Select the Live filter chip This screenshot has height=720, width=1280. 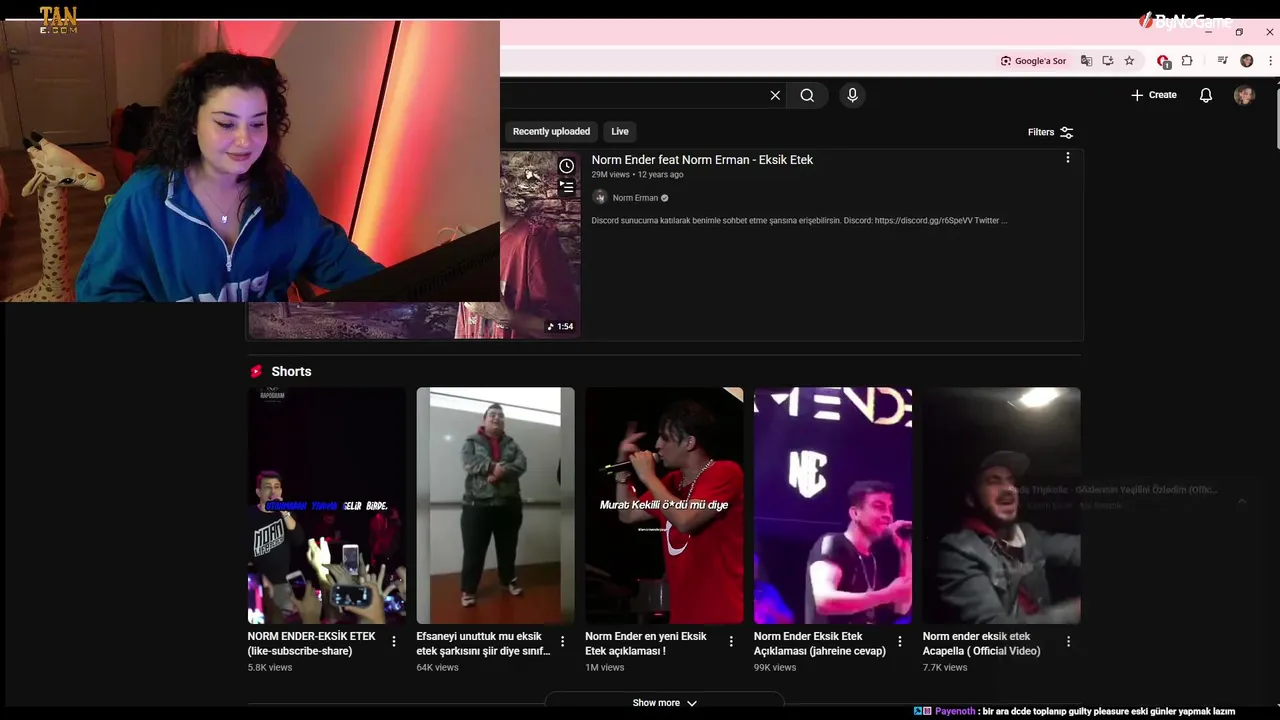[620, 131]
